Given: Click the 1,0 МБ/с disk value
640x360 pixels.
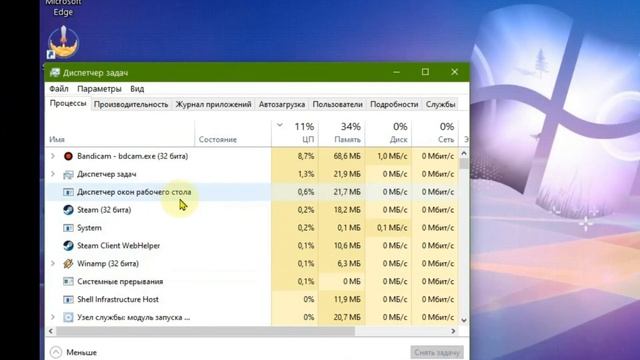Looking at the screenshot, I should click(x=392, y=156).
